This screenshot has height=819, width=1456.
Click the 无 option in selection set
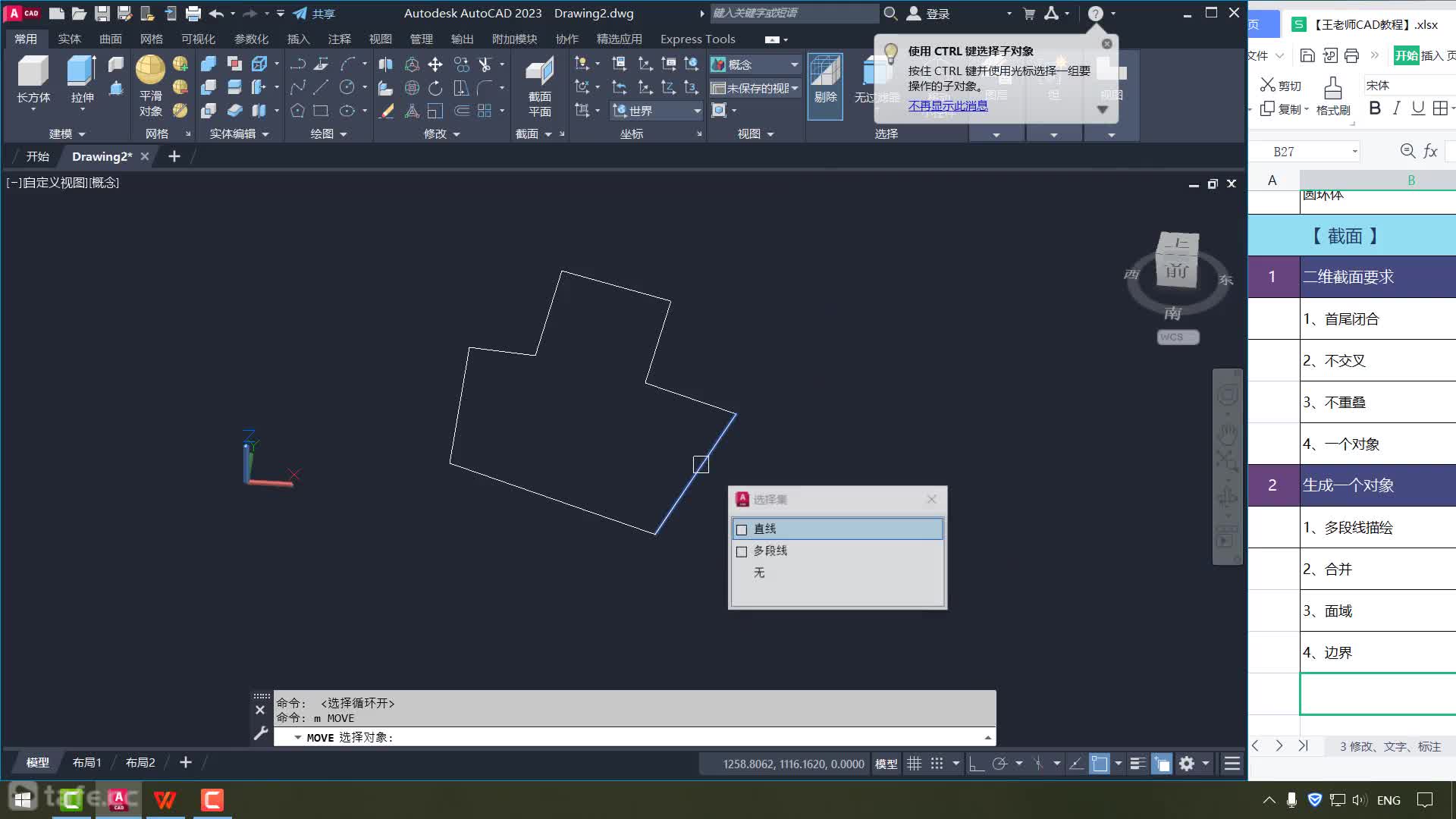click(759, 573)
